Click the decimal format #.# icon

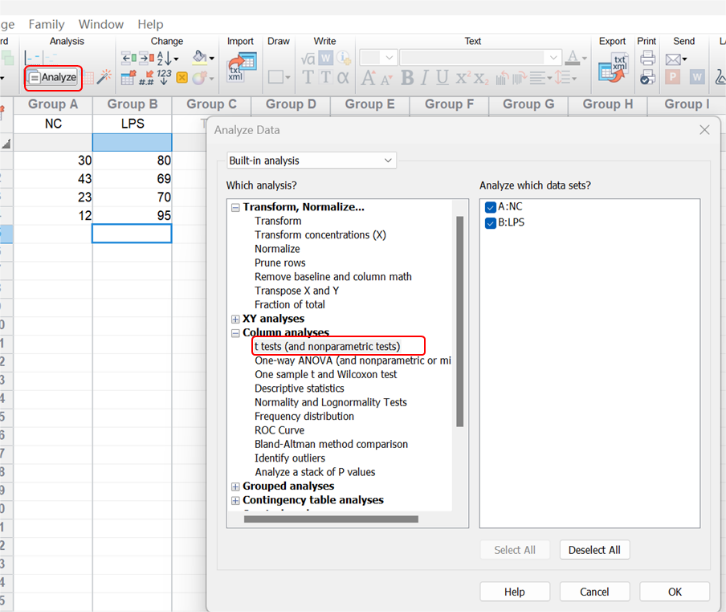point(147,77)
